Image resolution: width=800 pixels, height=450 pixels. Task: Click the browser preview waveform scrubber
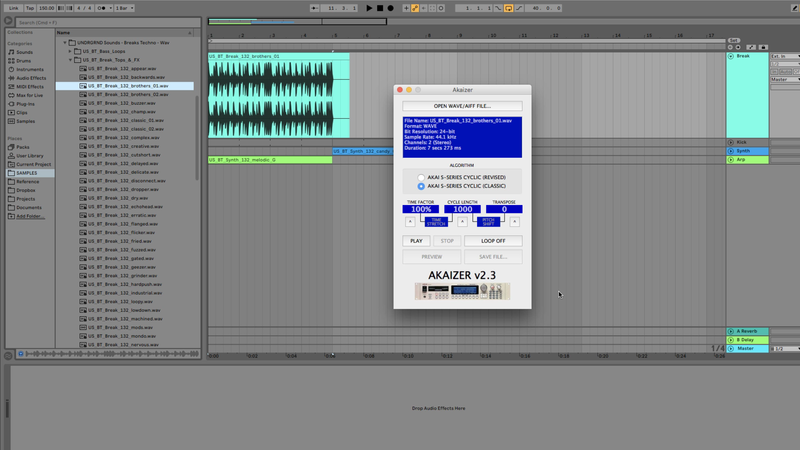[x=112, y=354]
